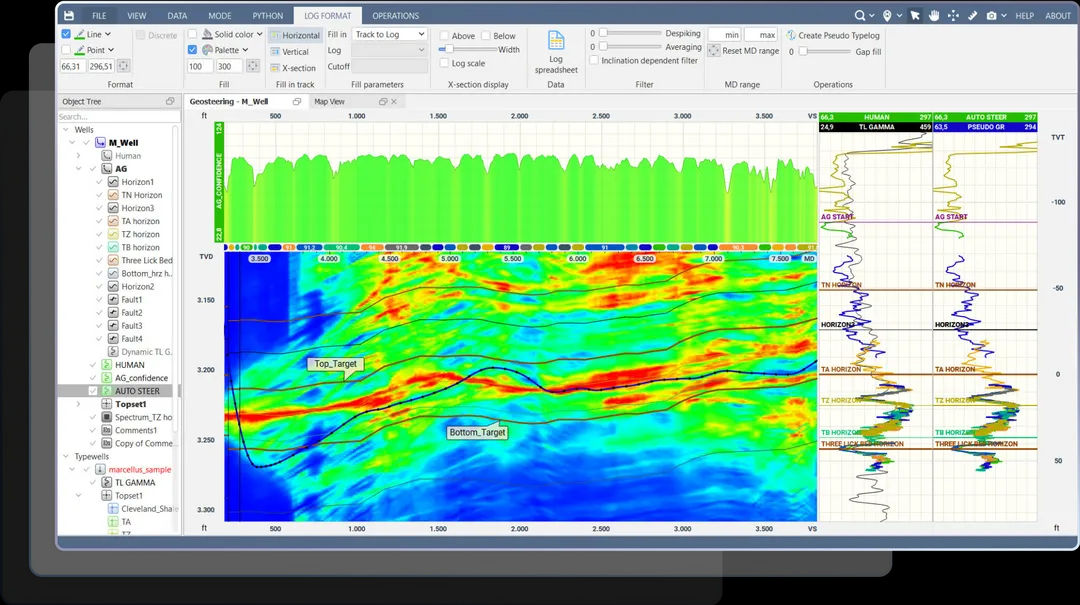This screenshot has width=1080, height=605.
Task: Select the ruler measure tool
Action: coord(973,15)
